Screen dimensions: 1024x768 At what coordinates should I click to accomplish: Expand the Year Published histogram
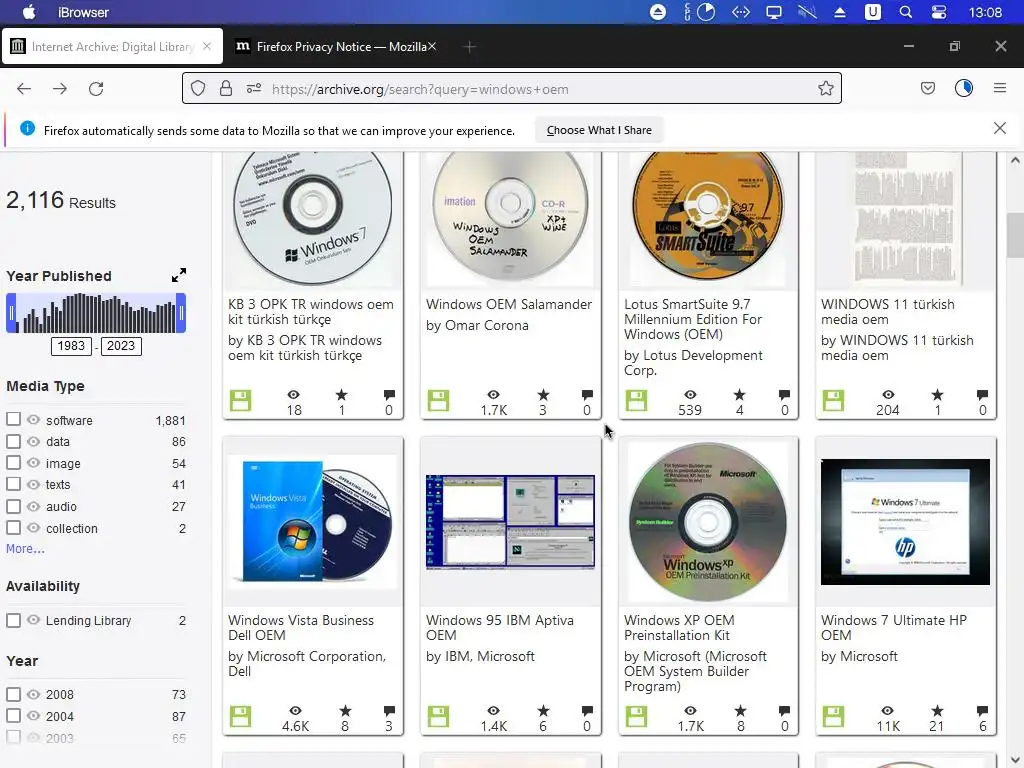pyautogui.click(x=179, y=276)
